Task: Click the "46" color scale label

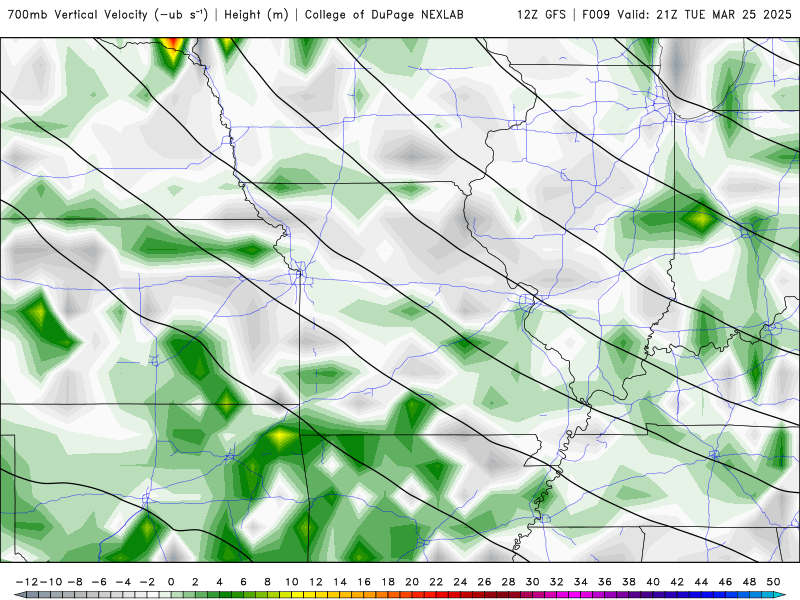Action: pyautogui.click(x=726, y=582)
